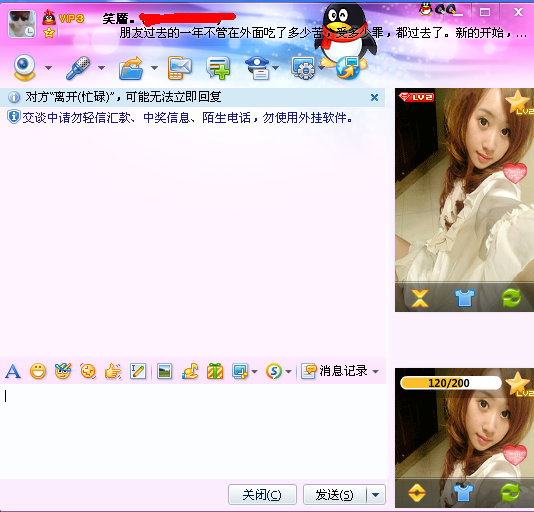Expand the 消息记录 dropdown arrow
The image size is (534, 512).
click(x=375, y=371)
